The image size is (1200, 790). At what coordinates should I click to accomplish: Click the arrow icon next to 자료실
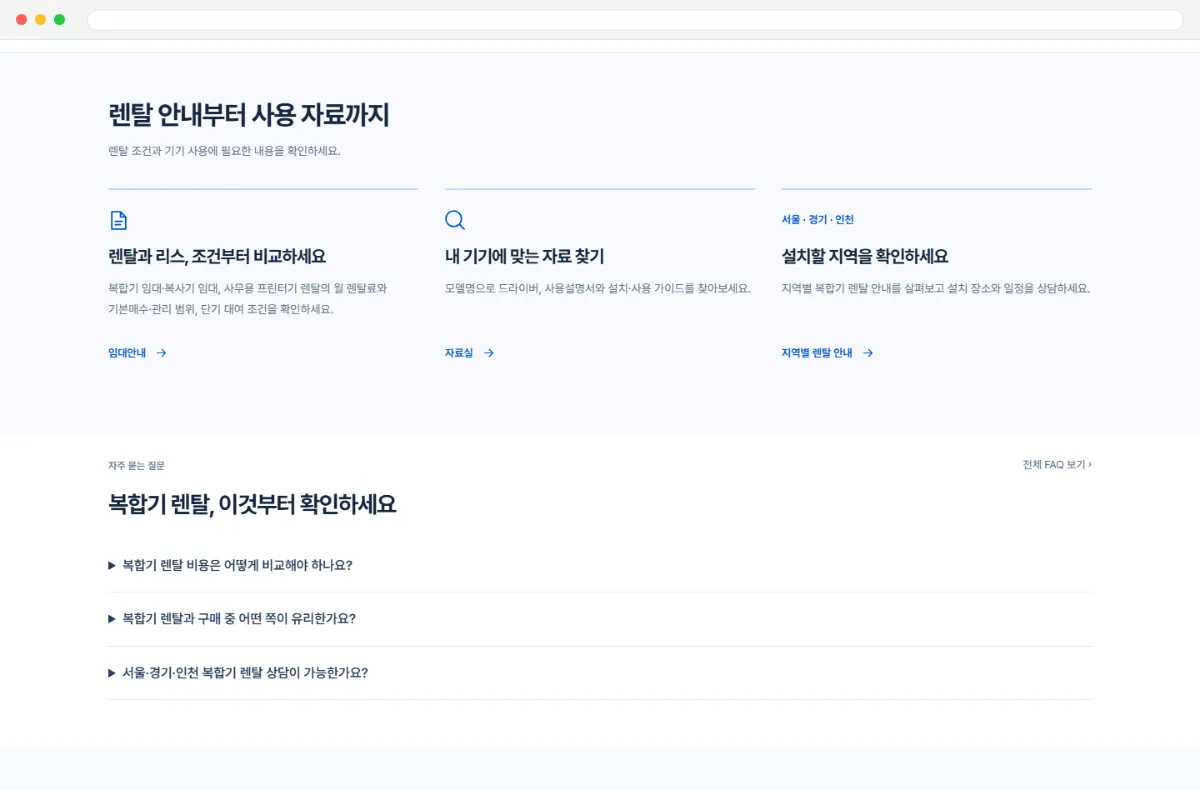pyautogui.click(x=488, y=353)
